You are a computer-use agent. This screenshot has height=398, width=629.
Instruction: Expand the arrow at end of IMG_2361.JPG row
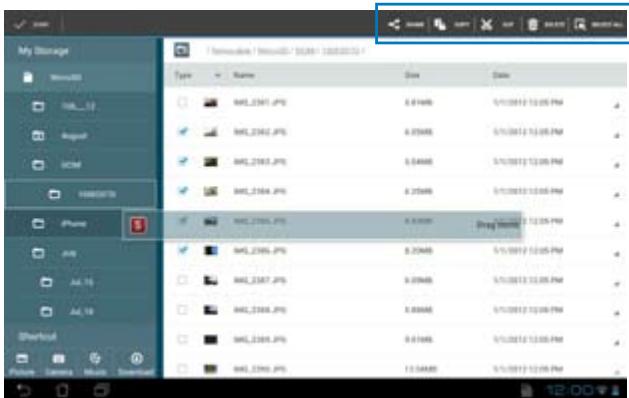(x=617, y=106)
